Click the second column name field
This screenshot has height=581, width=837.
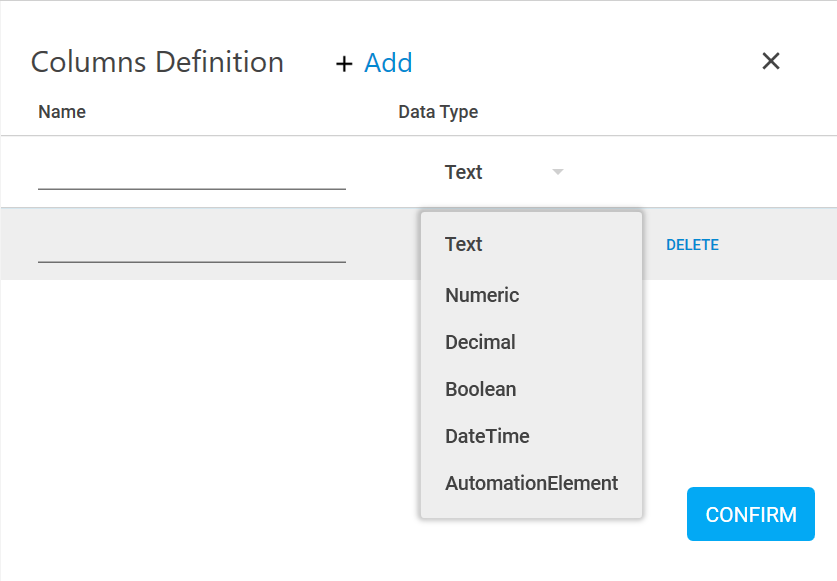coord(190,251)
